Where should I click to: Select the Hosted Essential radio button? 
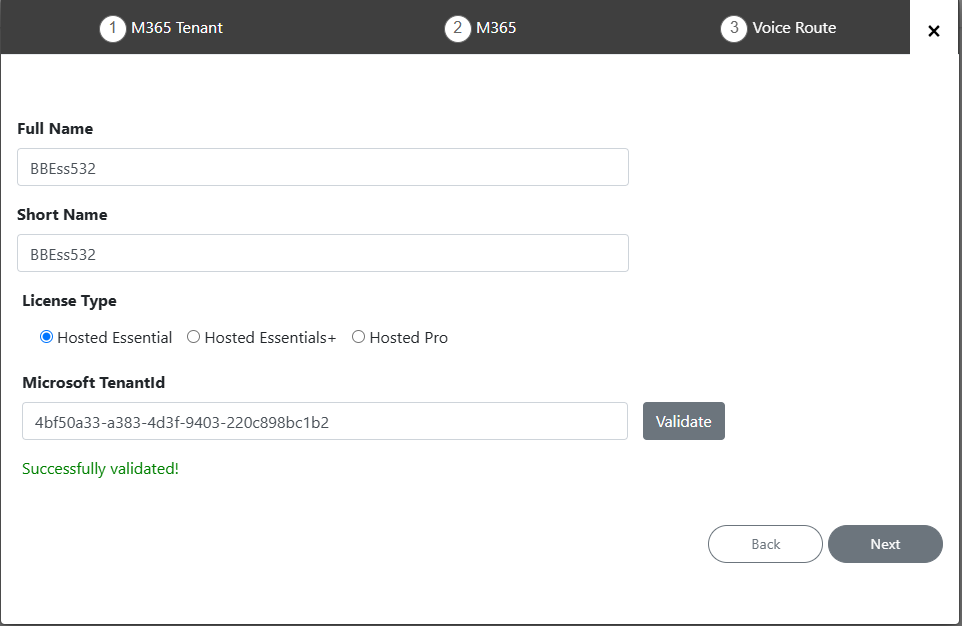(46, 337)
